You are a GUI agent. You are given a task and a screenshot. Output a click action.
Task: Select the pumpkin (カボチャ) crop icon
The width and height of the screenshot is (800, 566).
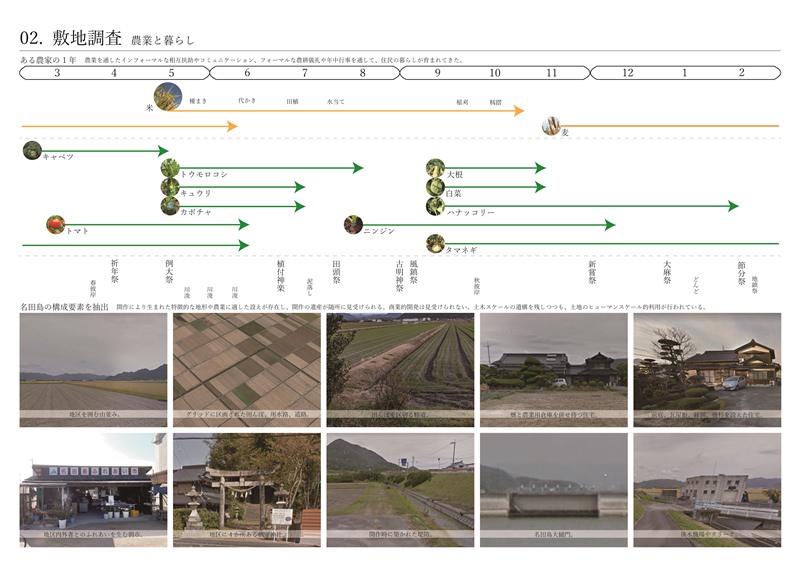coord(170,206)
